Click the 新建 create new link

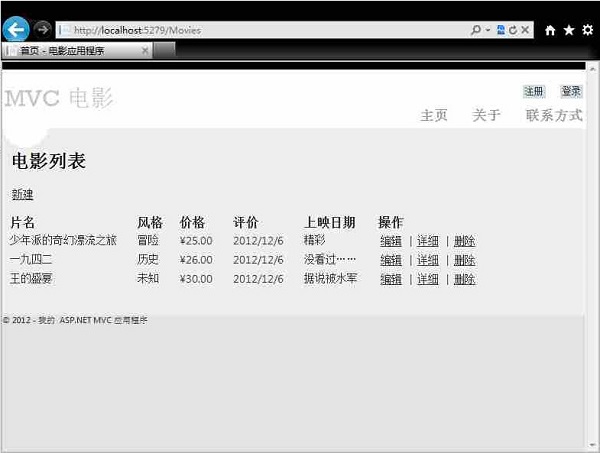22,194
